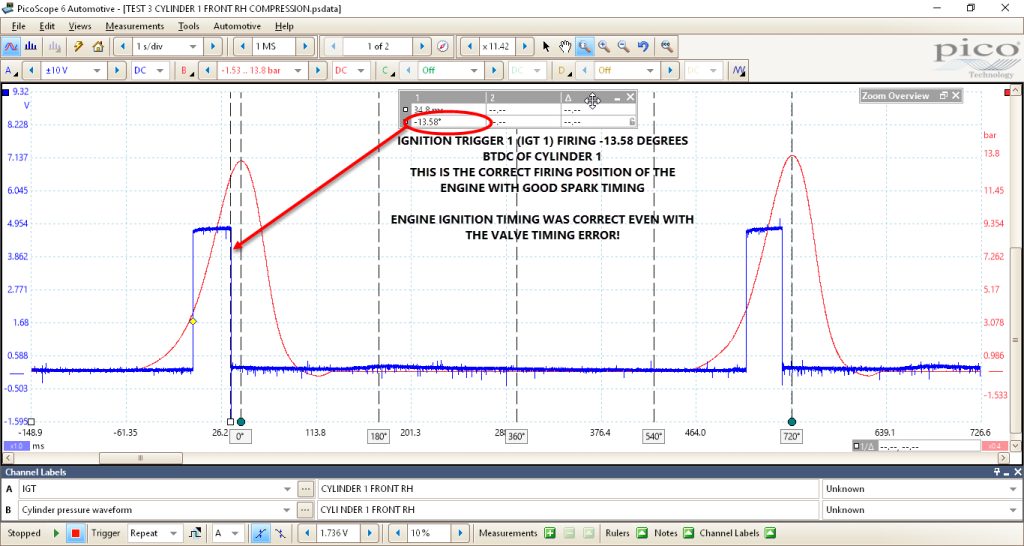1024x546 pixels.
Task: Decrease timebase with left arrow
Action: pyautogui.click(x=122, y=46)
